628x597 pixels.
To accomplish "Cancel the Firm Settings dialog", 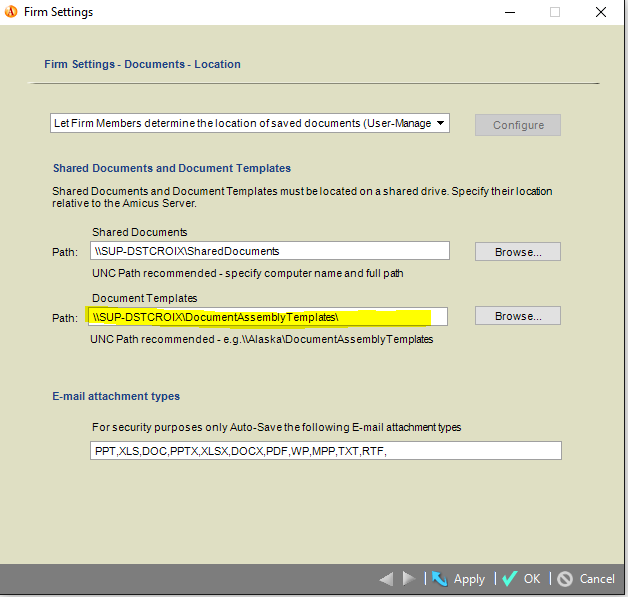I will coord(586,579).
